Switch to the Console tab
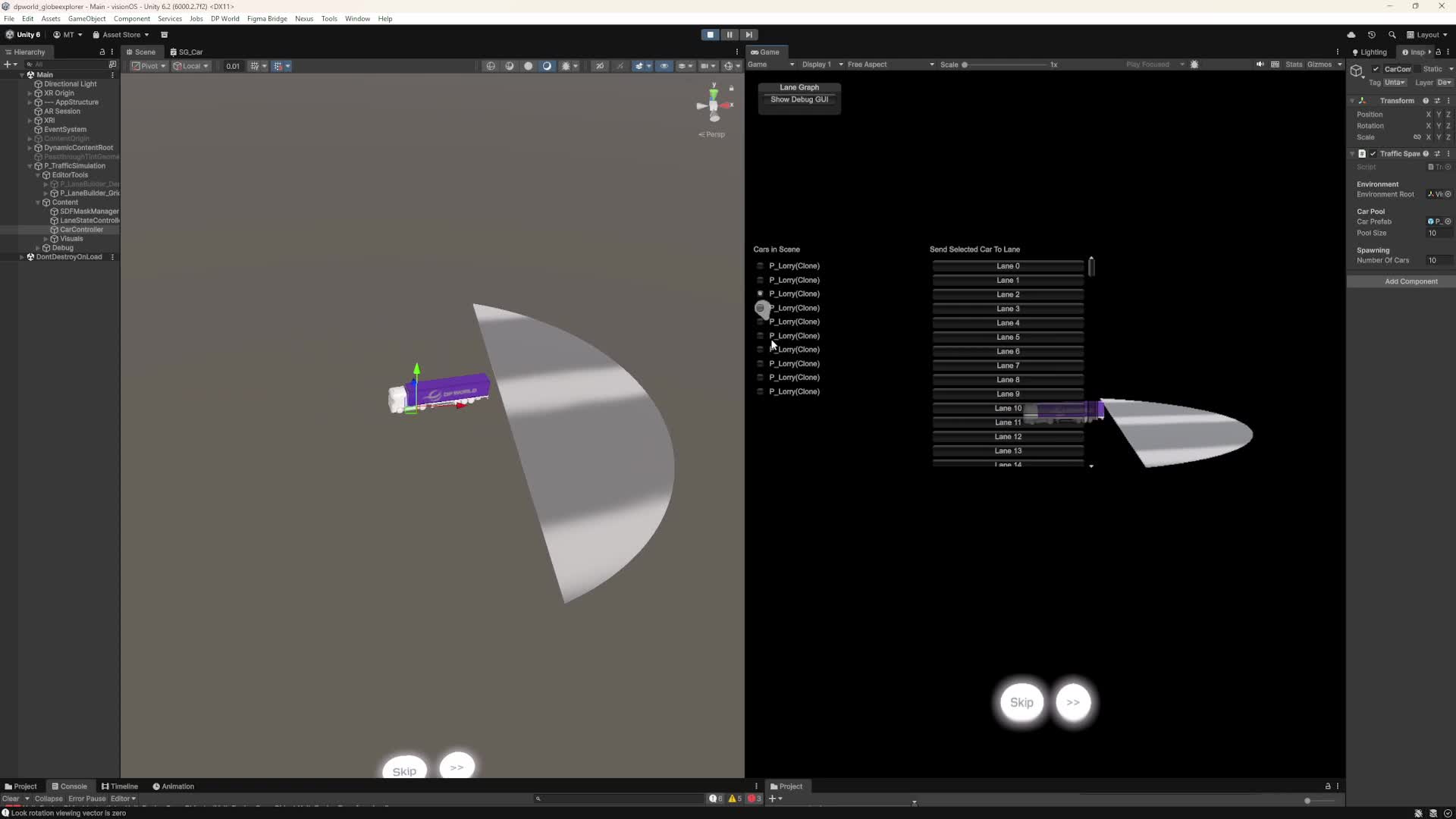The width and height of the screenshot is (1456, 819). tap(69, 786)
